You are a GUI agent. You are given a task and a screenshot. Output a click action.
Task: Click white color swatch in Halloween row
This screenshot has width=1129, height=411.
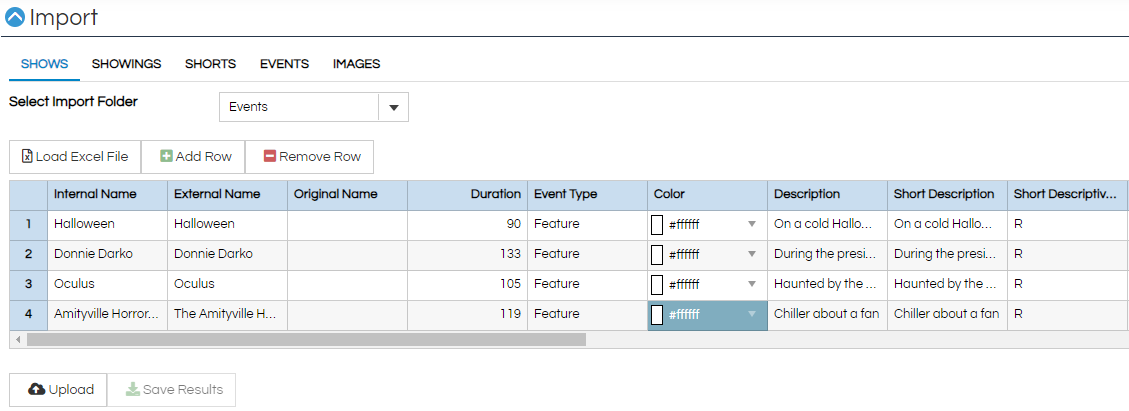(657, 225)
